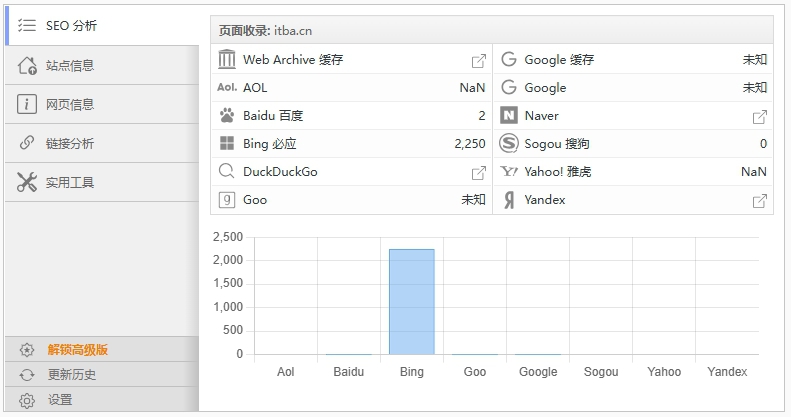Click the Bing bar in the chart

(412, 302)
